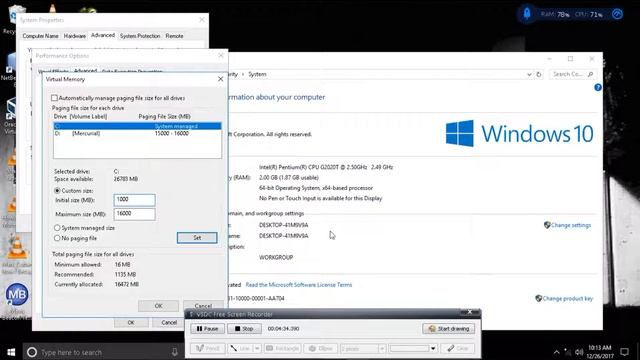Click the help icon in System window
640x360 pixels.
pos(598,87)
